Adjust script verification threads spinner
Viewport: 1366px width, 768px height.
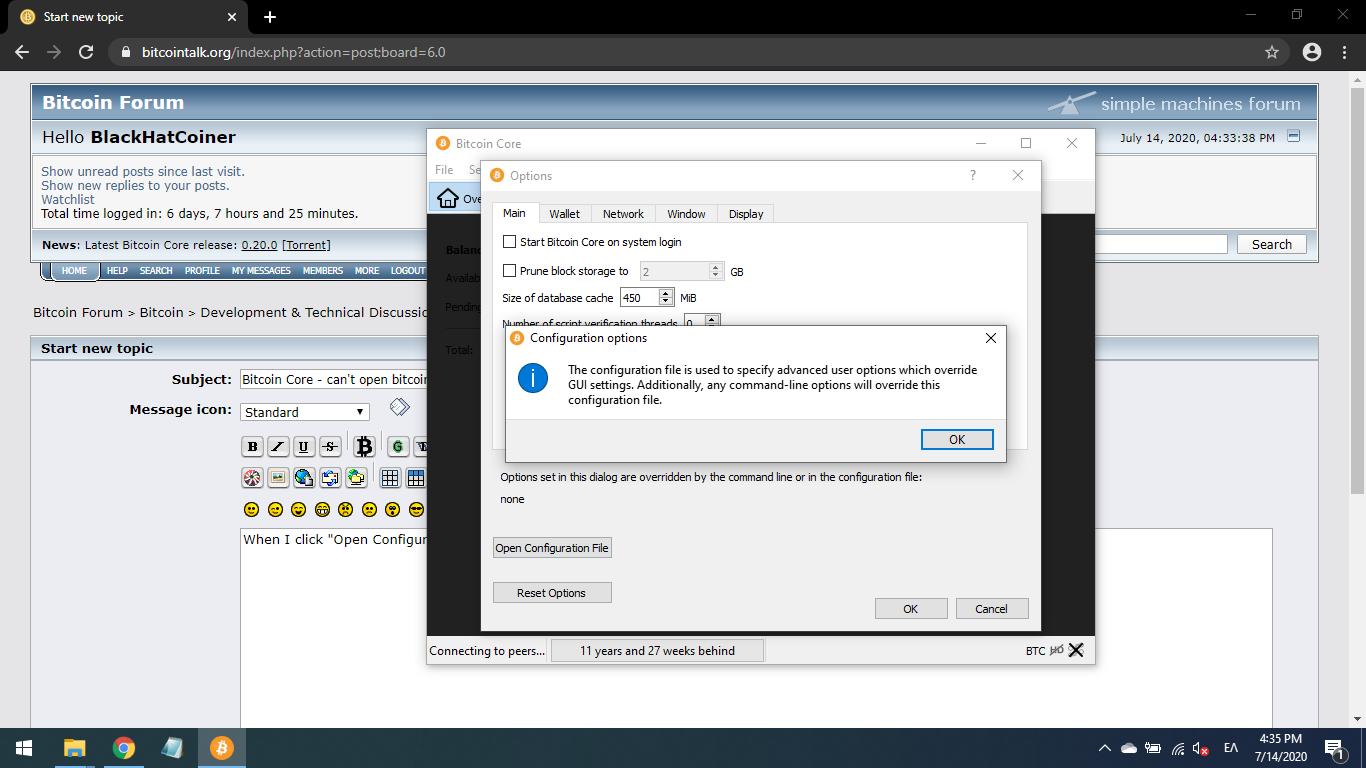pos(712,321)
